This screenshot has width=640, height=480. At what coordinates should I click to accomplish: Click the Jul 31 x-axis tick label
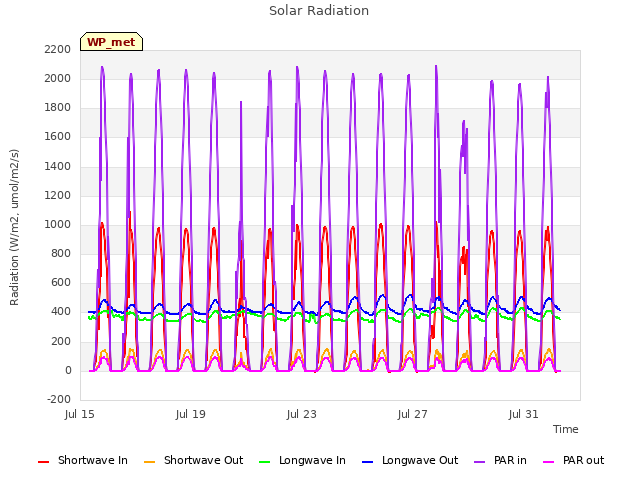[x=524, y=414]
